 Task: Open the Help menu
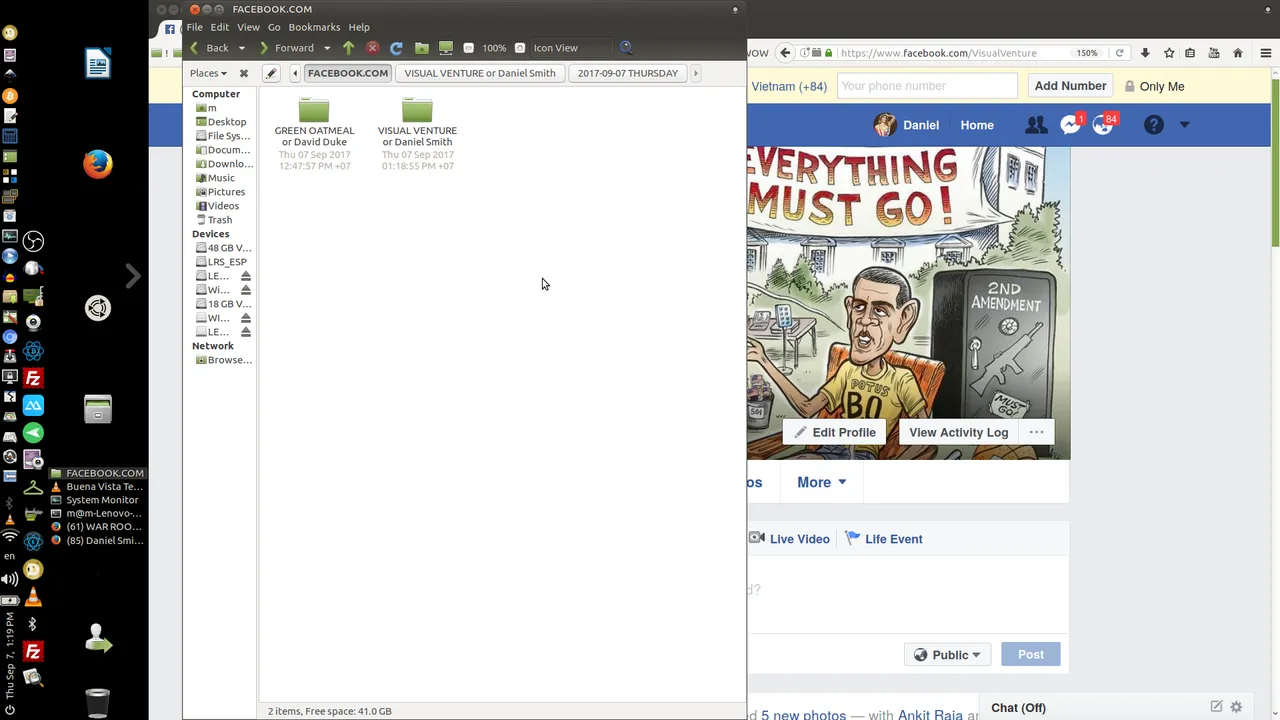359,27
